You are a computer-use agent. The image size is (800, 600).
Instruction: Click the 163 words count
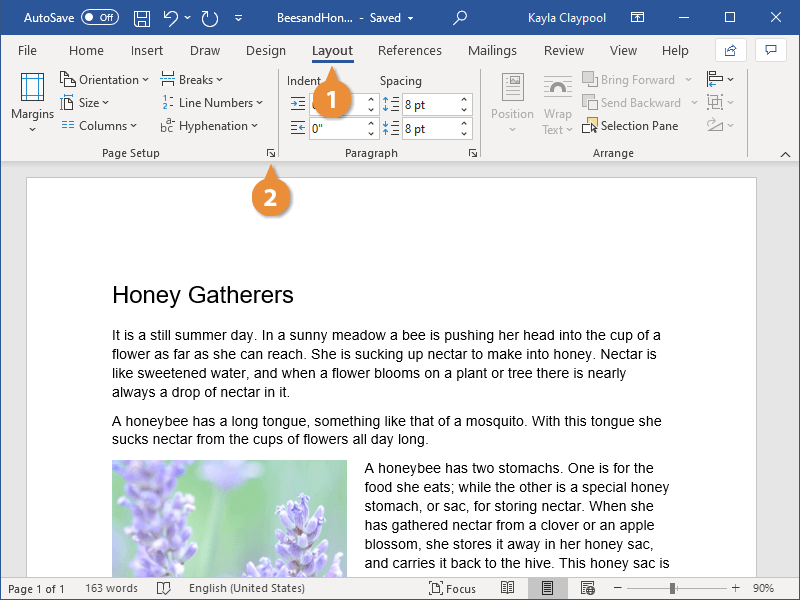[111, 588]
